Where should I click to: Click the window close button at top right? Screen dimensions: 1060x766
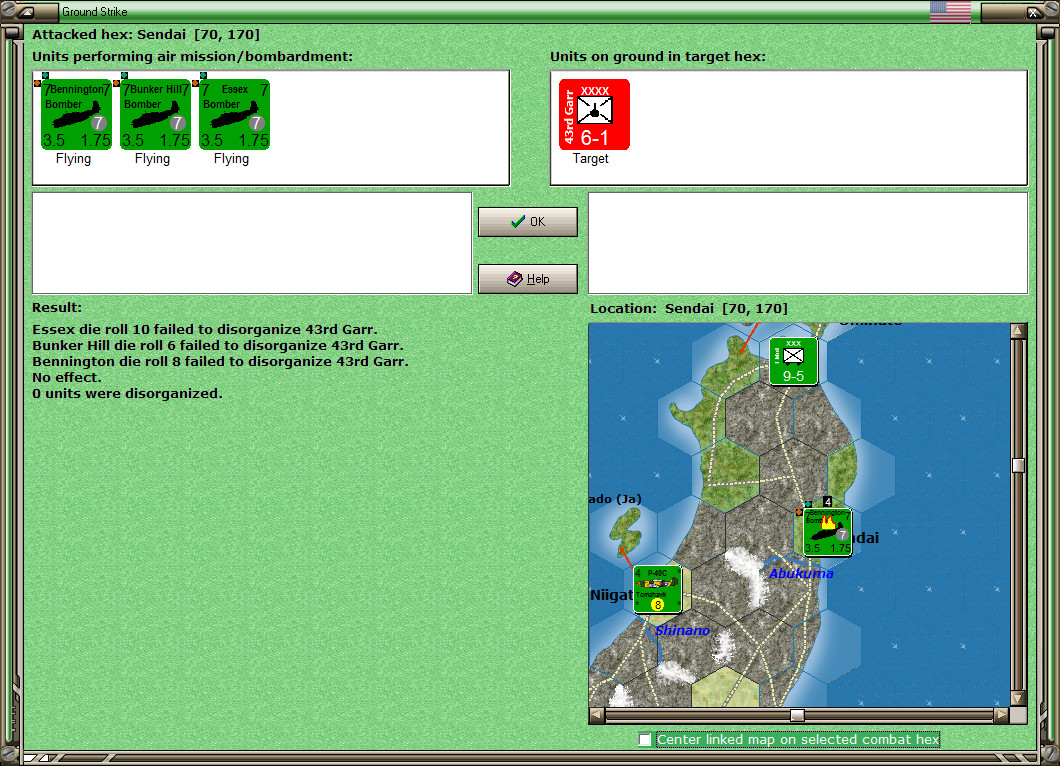(x=1034, y=11)
